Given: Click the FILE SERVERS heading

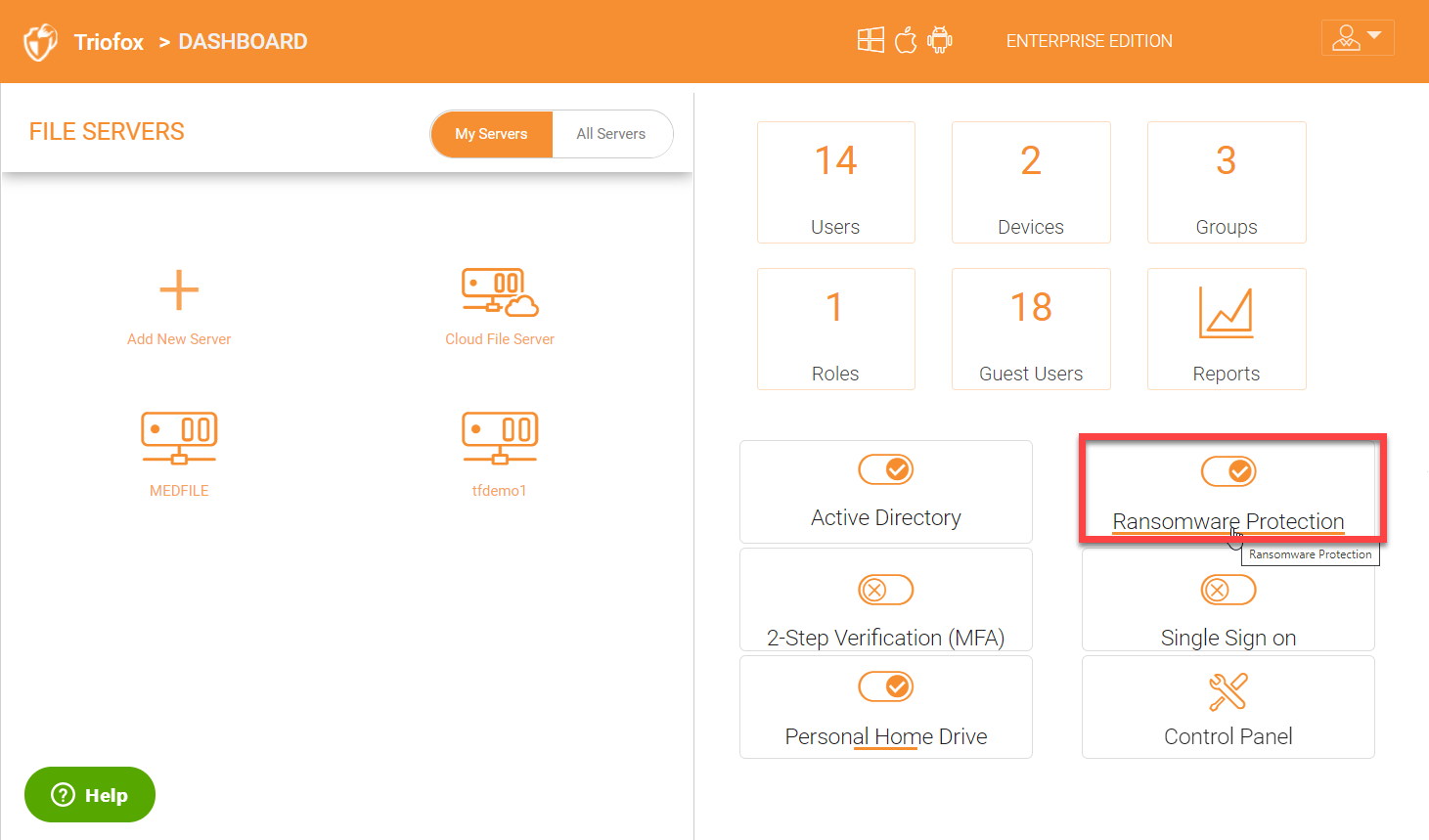Looking at the screenshot, I should tap(107, 132).
